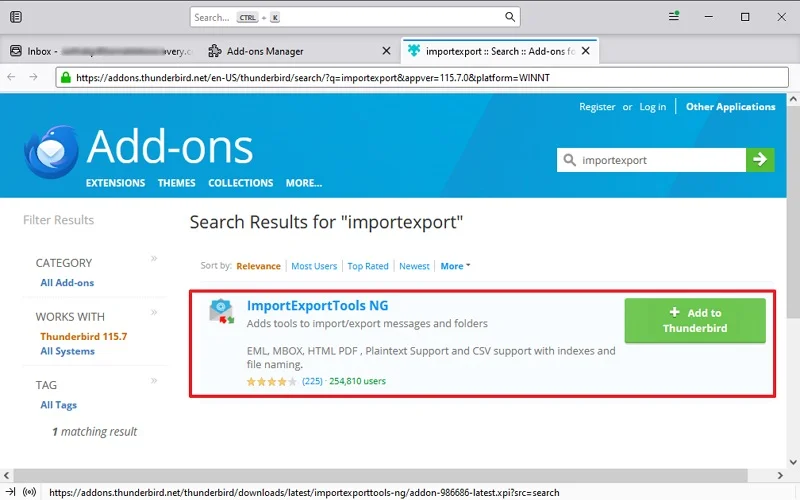The height and width of the screenshot is (500, 800).
Task: Select Thunderbird 115.7 filter
Action: pyautogui.click(x=84, y=336)
